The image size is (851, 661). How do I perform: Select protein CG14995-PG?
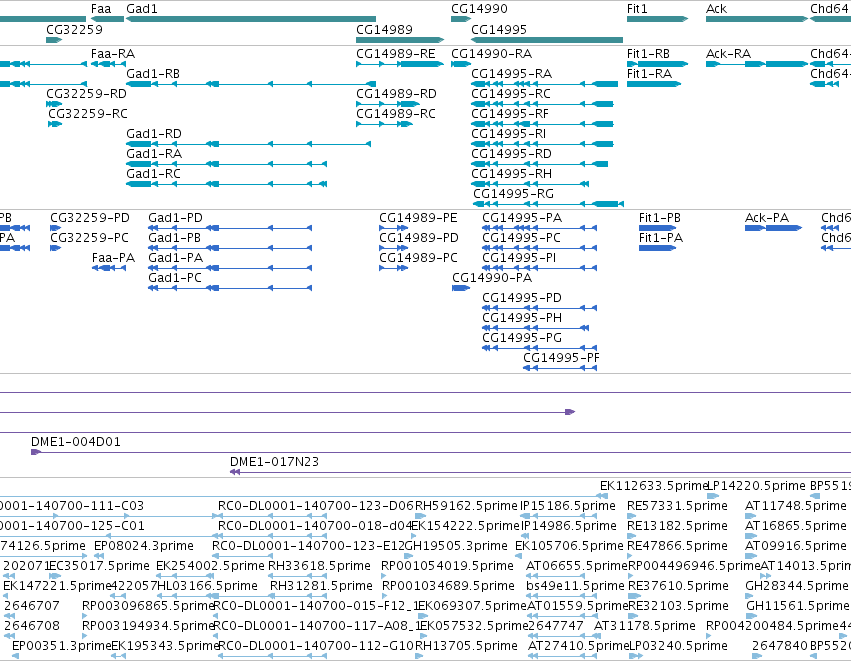[x=539, y=348]
